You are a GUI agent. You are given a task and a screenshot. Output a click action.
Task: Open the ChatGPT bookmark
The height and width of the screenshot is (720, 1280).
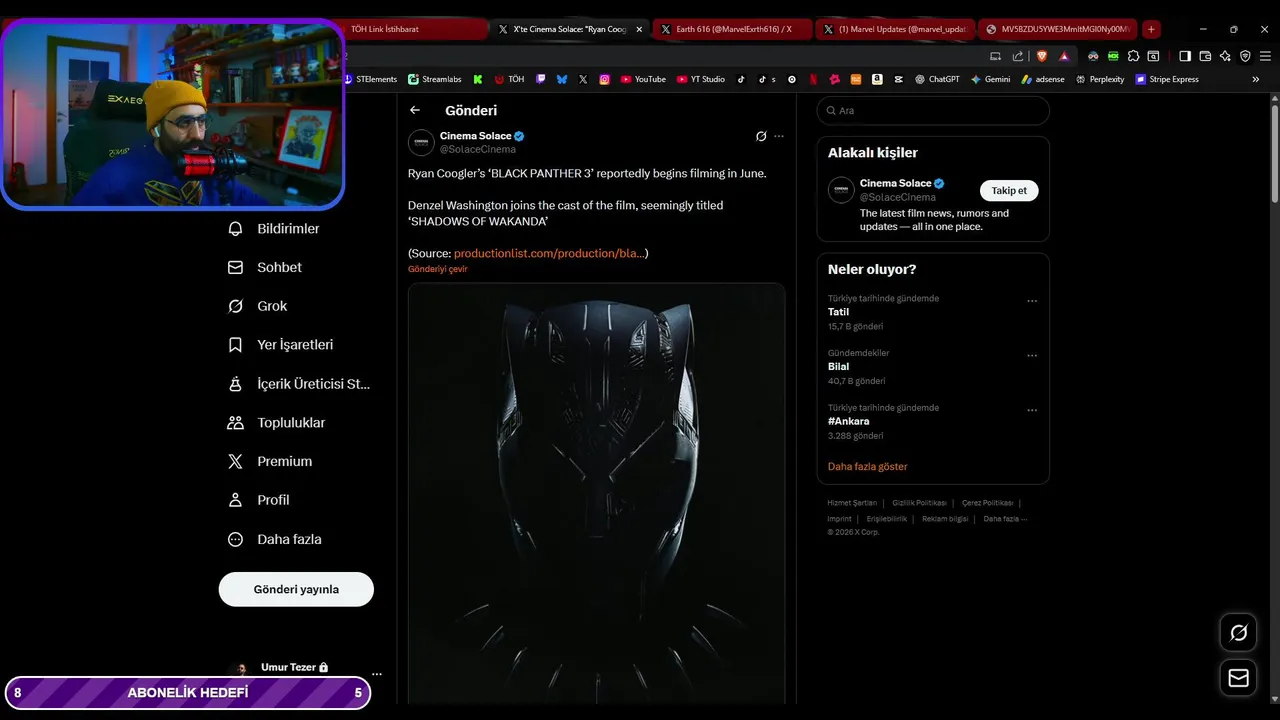pyautogui.click(x=937, y=79)
